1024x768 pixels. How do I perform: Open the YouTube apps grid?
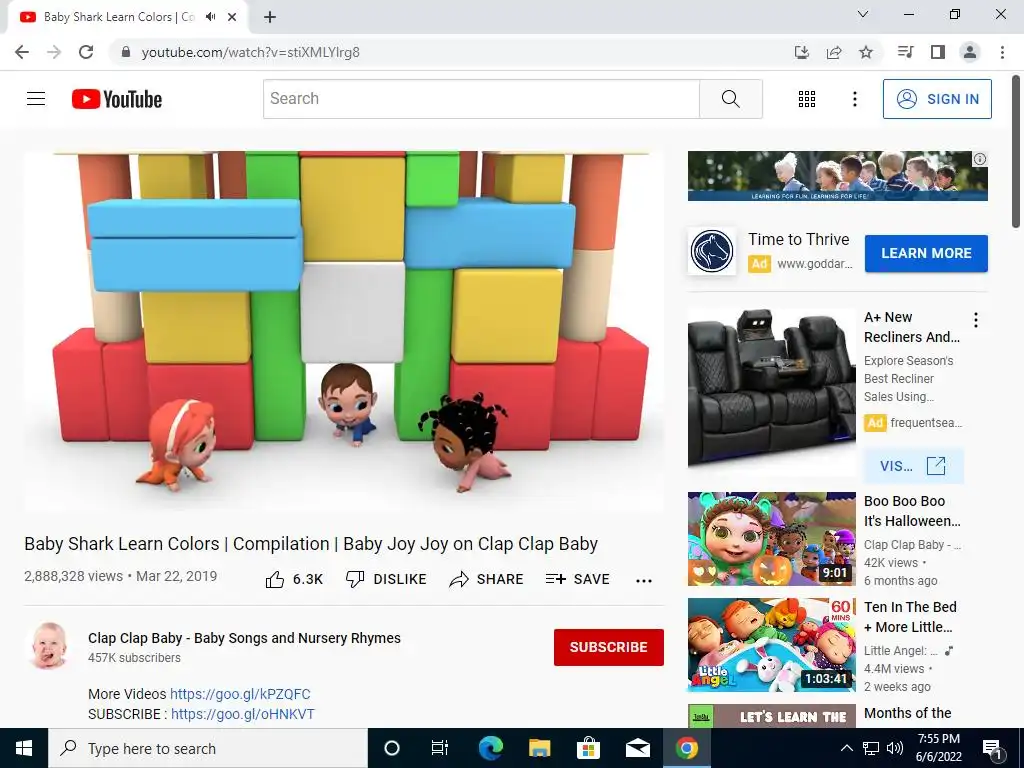807,99
